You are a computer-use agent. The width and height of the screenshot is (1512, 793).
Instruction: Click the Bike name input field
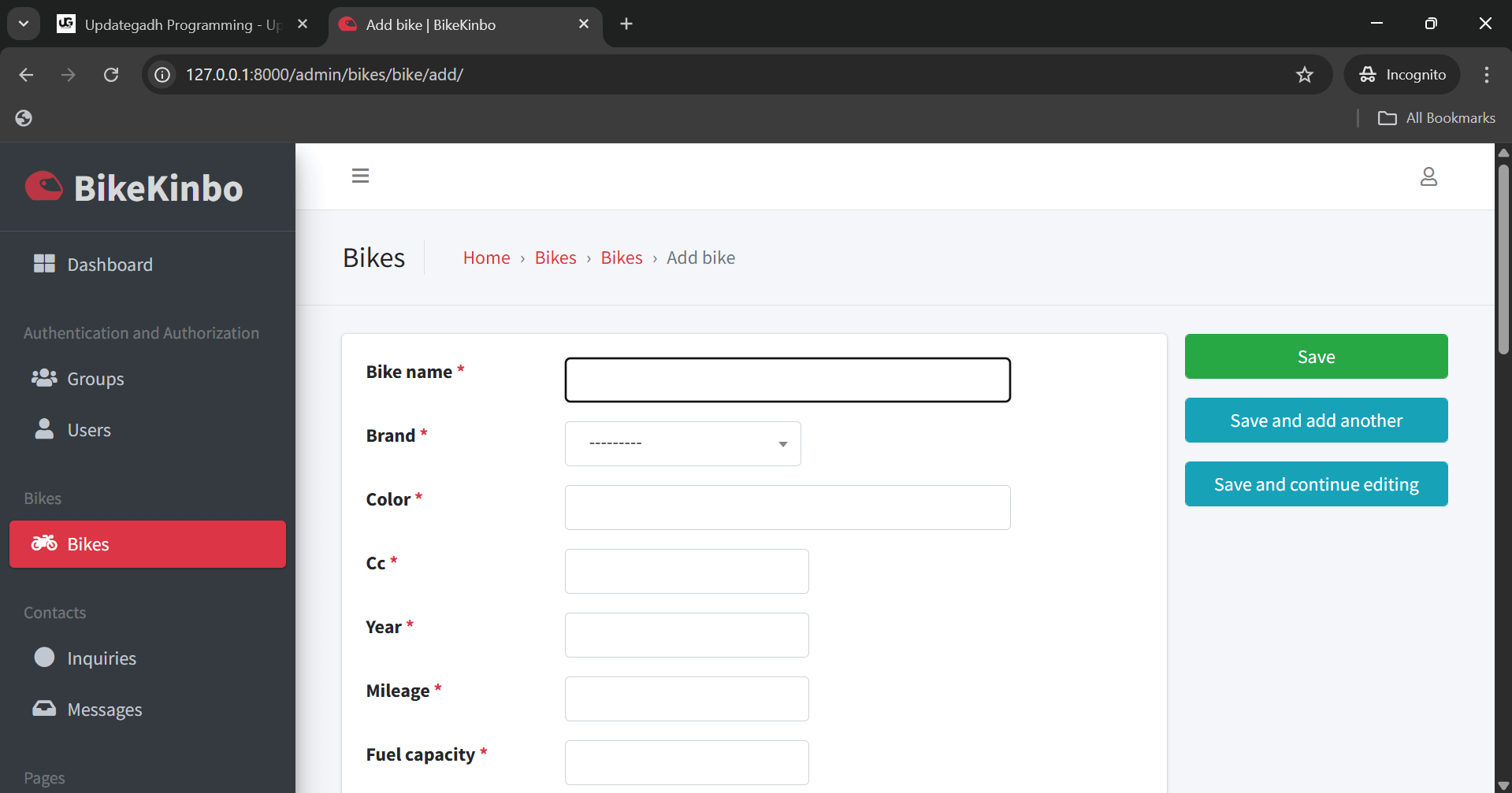(x=787, y=380)
